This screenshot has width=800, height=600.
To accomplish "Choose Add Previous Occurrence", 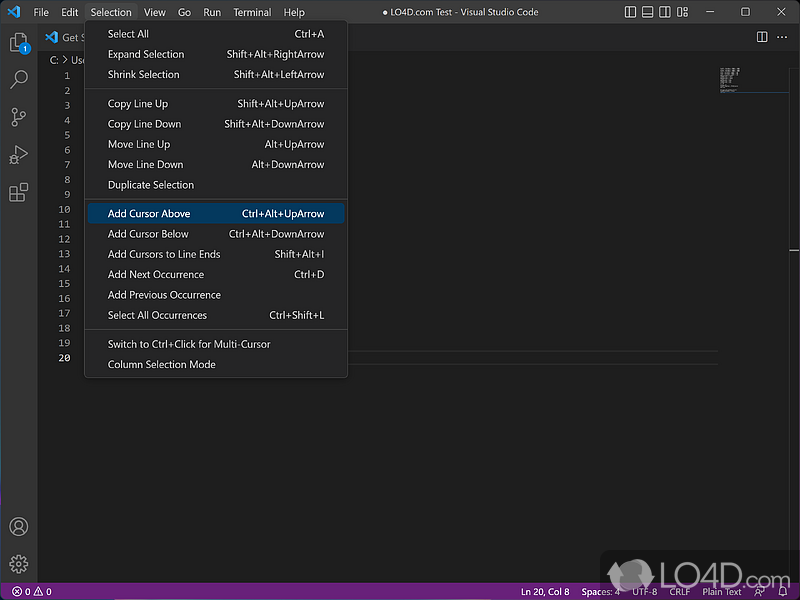I will point(216,295).
